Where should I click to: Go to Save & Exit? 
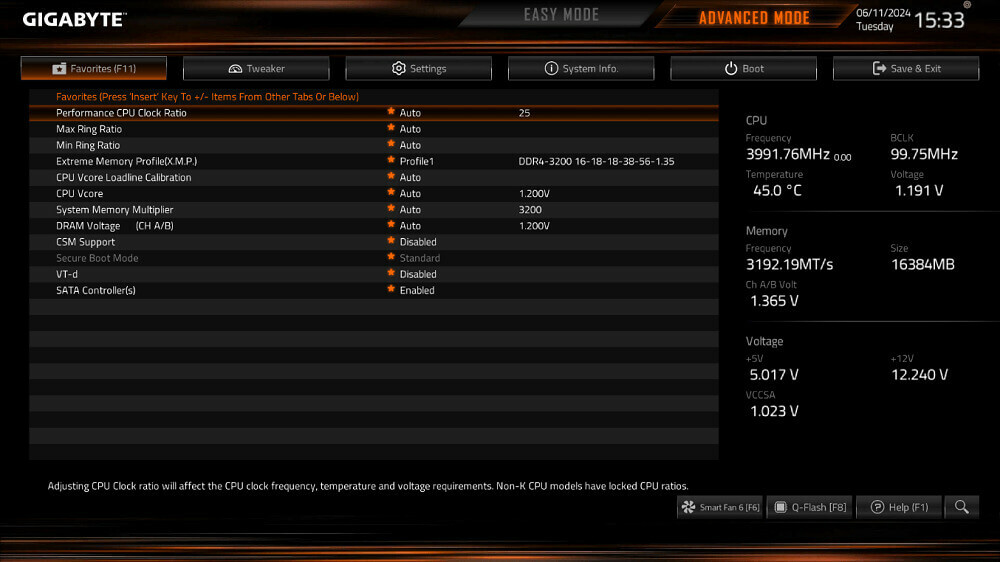click(x=906, y=68)
